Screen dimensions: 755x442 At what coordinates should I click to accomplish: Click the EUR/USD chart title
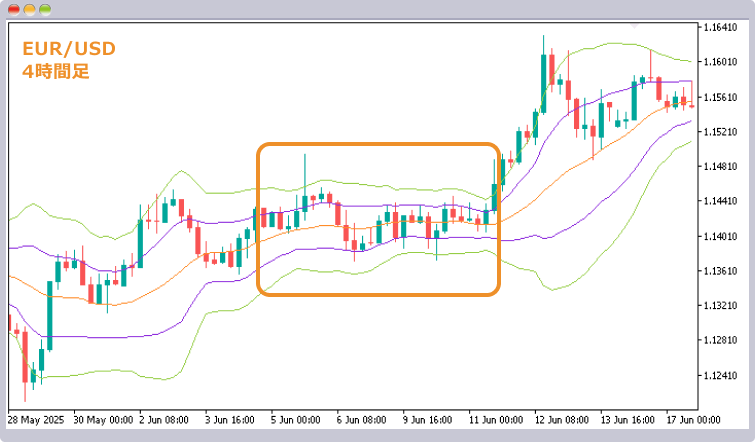[x=68, y=48]
